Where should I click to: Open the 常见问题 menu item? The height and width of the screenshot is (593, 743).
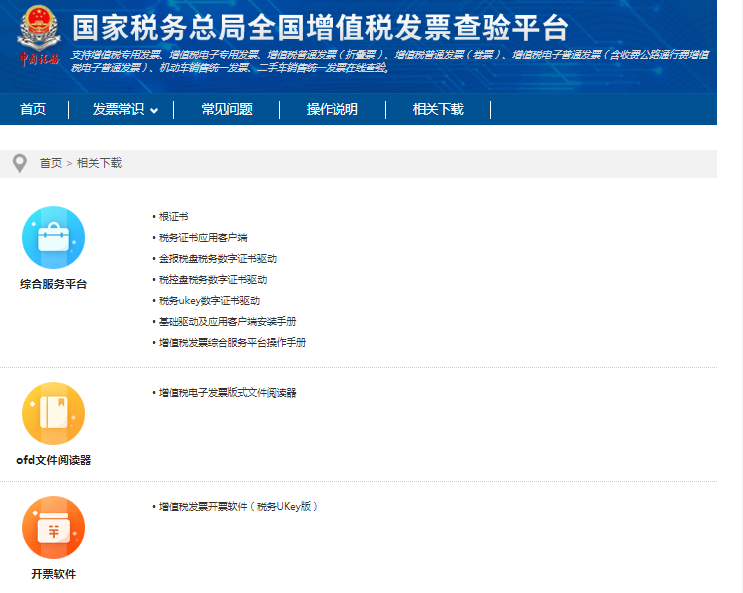[x=227, y=109]
